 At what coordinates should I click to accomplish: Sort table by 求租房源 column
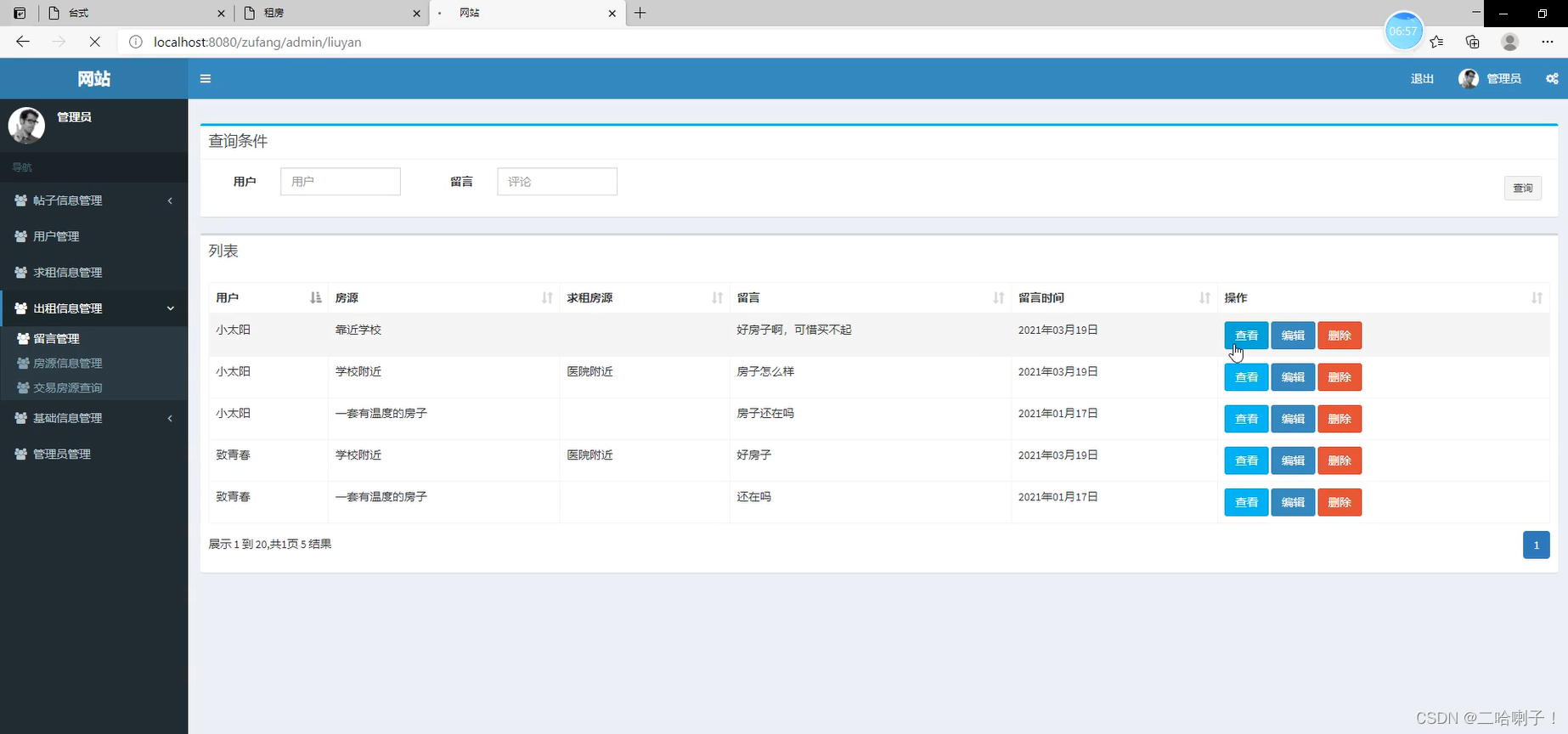645,298
